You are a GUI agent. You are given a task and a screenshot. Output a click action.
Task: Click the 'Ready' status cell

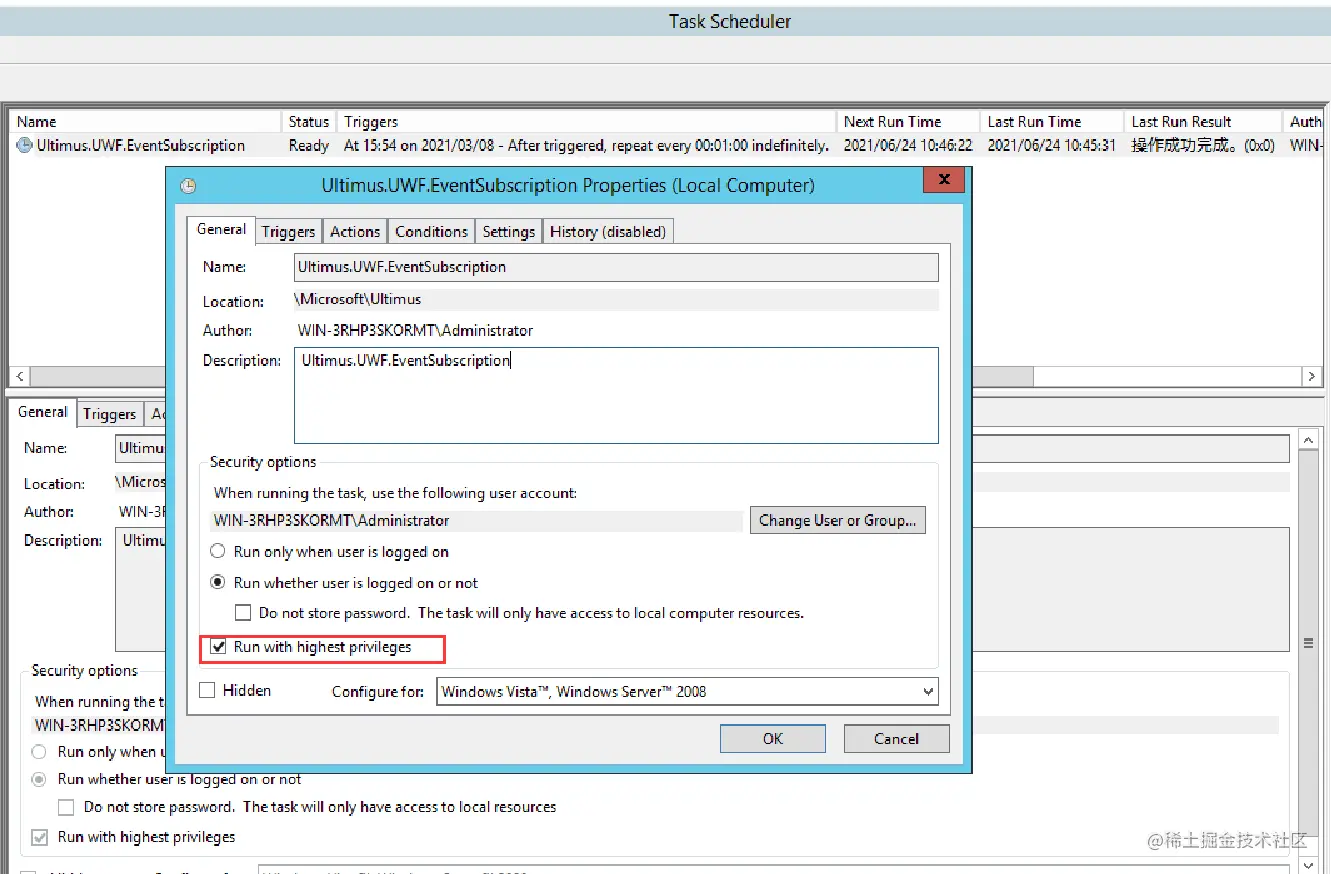point(309,145)
